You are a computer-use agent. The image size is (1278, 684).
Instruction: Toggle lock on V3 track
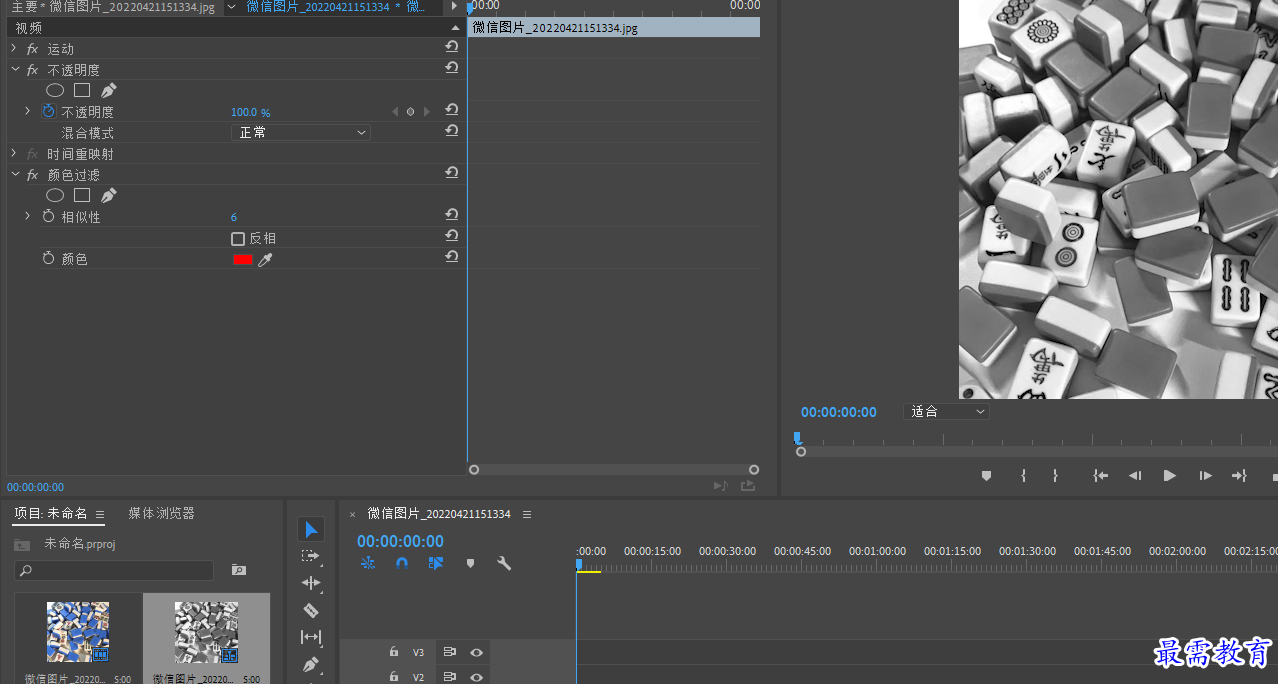tap(394, 652)
